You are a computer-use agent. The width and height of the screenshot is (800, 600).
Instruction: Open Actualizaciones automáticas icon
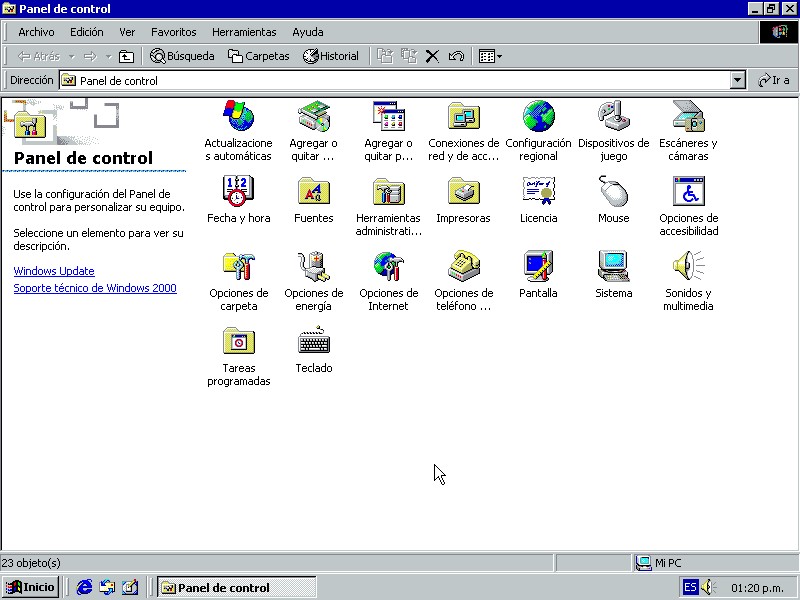[238, 116]
